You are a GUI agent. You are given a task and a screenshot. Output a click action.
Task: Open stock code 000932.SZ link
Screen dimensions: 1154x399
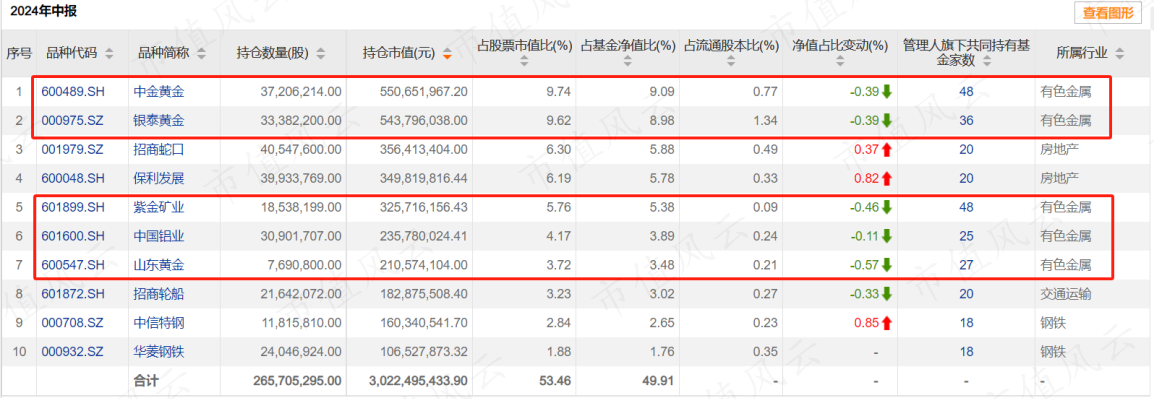tap(73, 352)
